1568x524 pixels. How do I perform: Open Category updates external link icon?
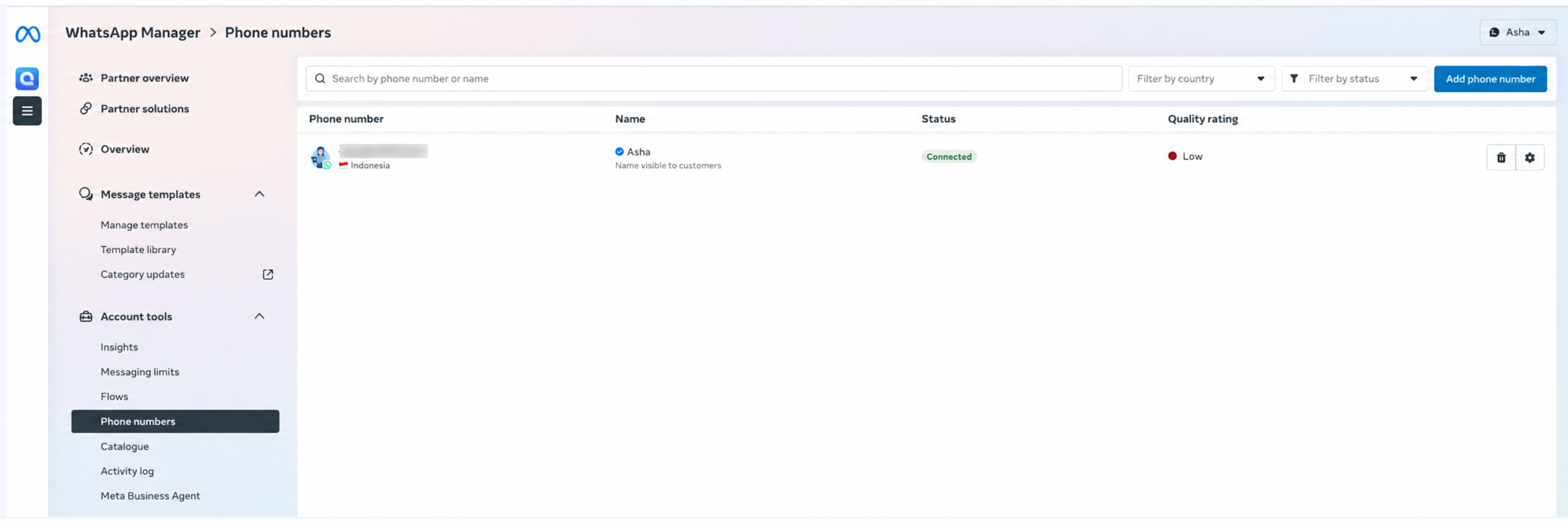[268, 275]
